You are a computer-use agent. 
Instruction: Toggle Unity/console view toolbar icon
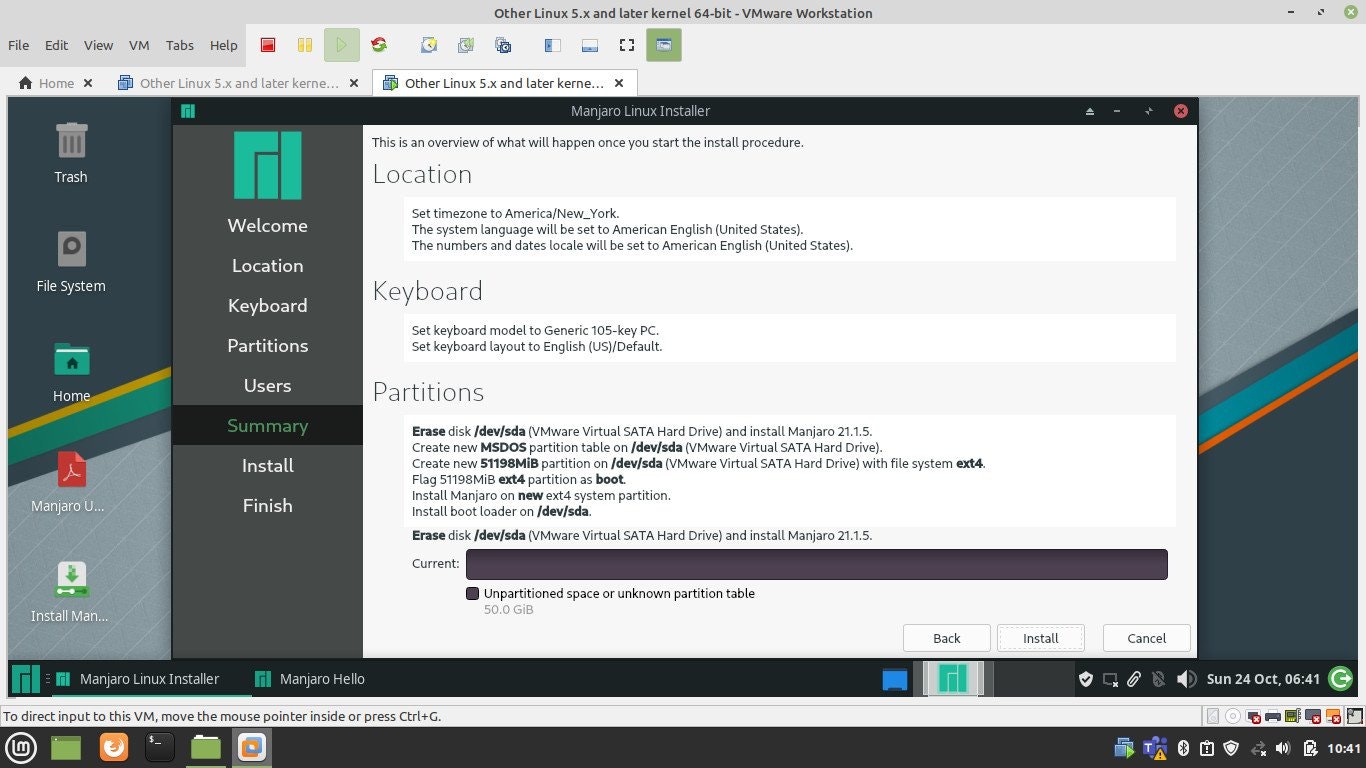pos(664,45)
